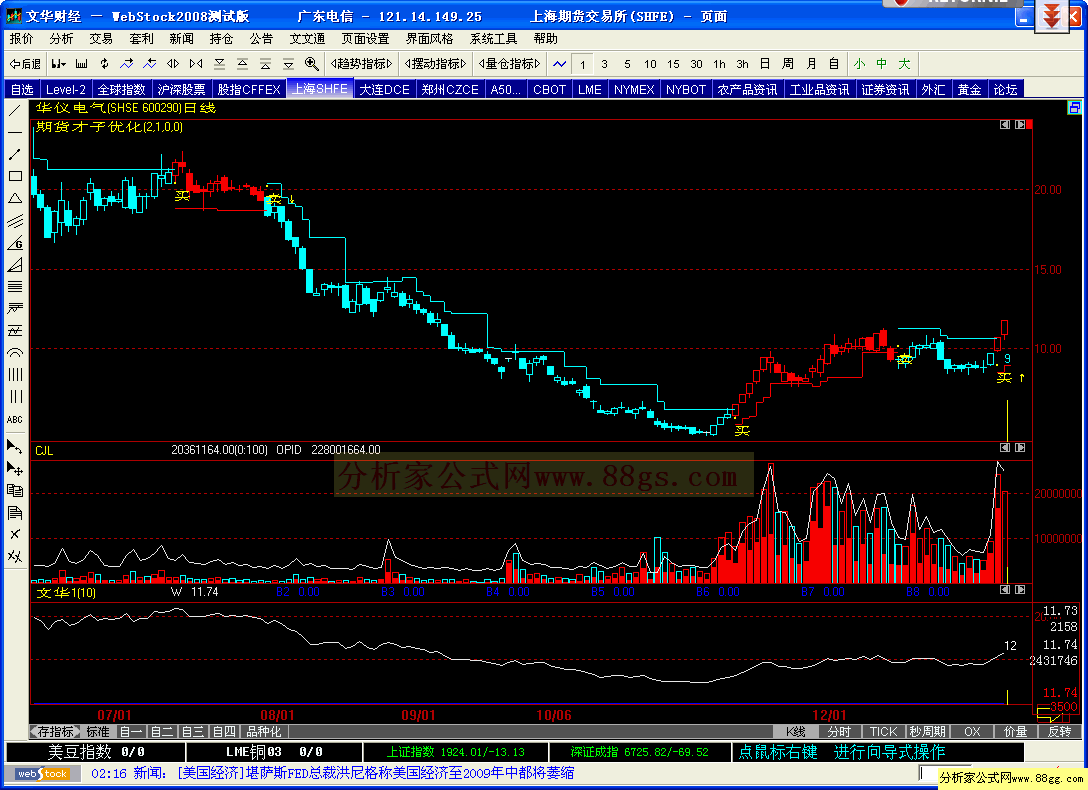Click the copy documents sidebar icon
Screen dimensions: 1088x790
click(15, 490)
